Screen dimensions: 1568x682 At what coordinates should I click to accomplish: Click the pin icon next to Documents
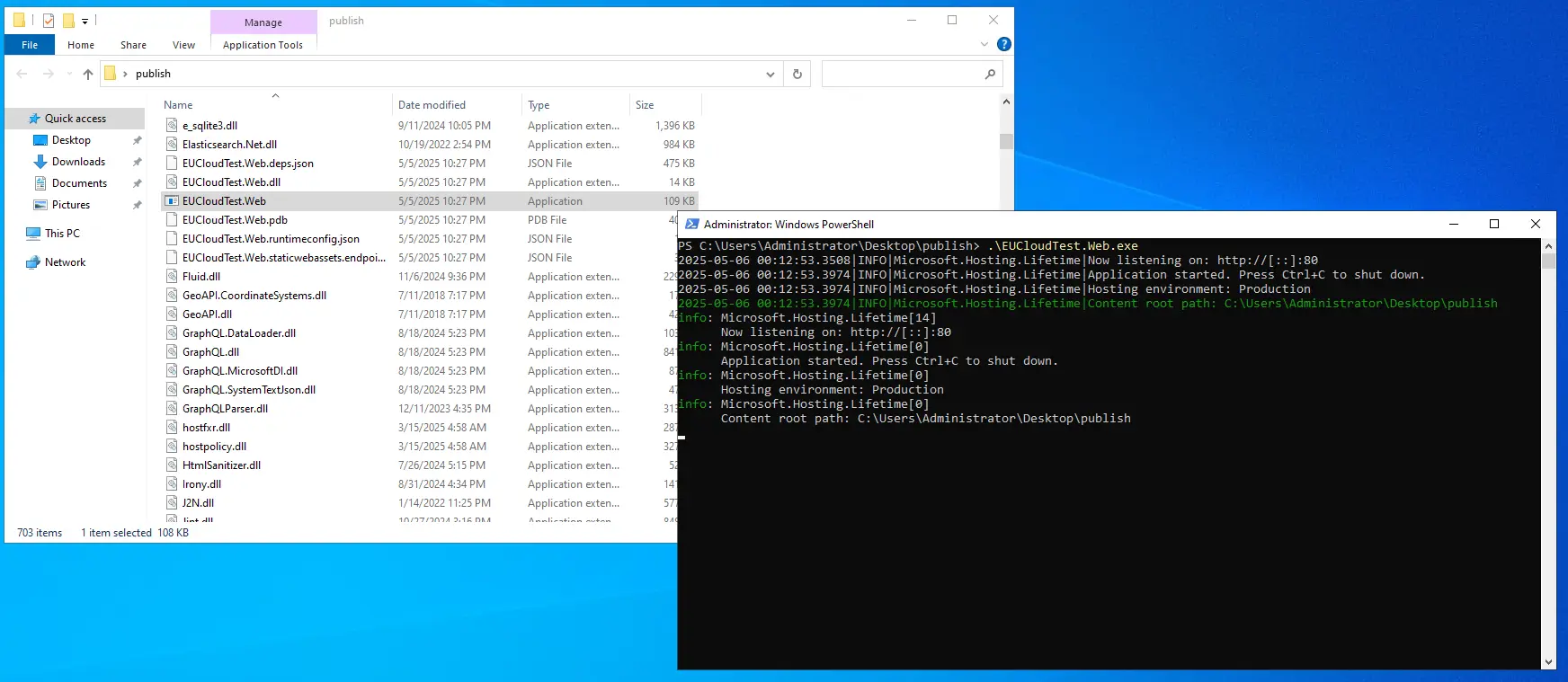click(137, 183)
